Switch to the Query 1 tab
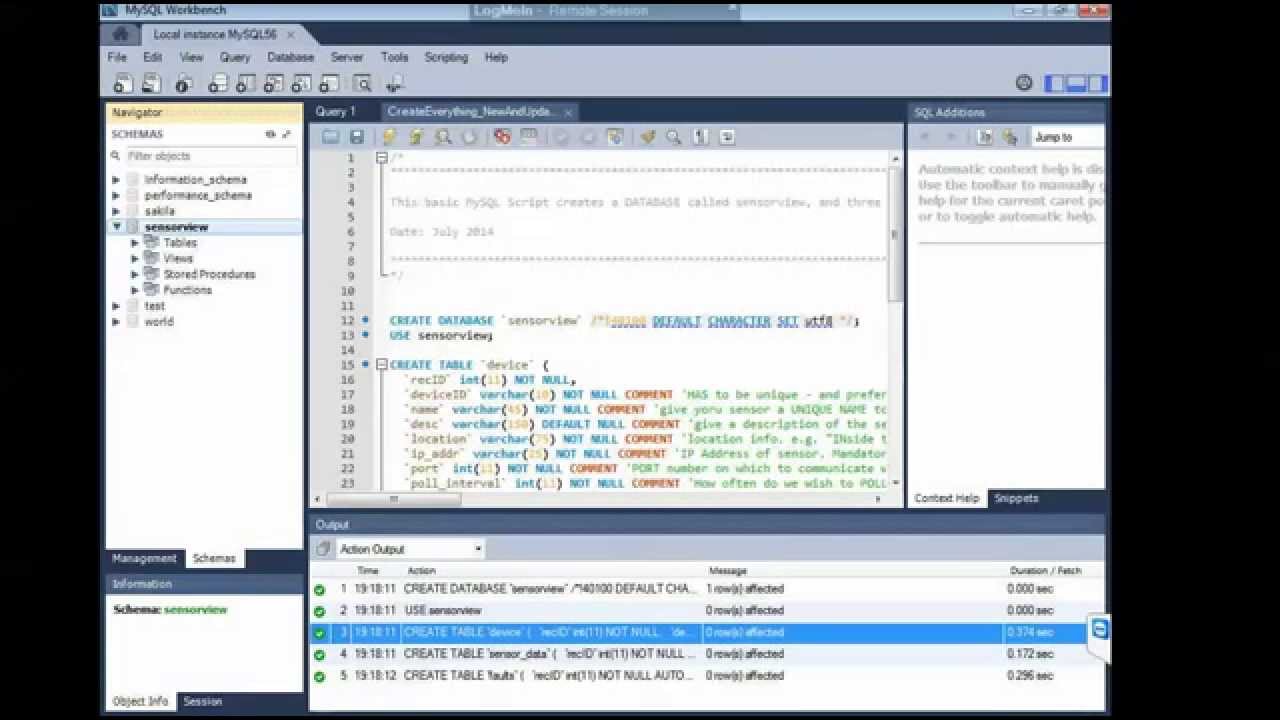Image resolution: width=1280 pixels, height=720 pixels. 335,112
